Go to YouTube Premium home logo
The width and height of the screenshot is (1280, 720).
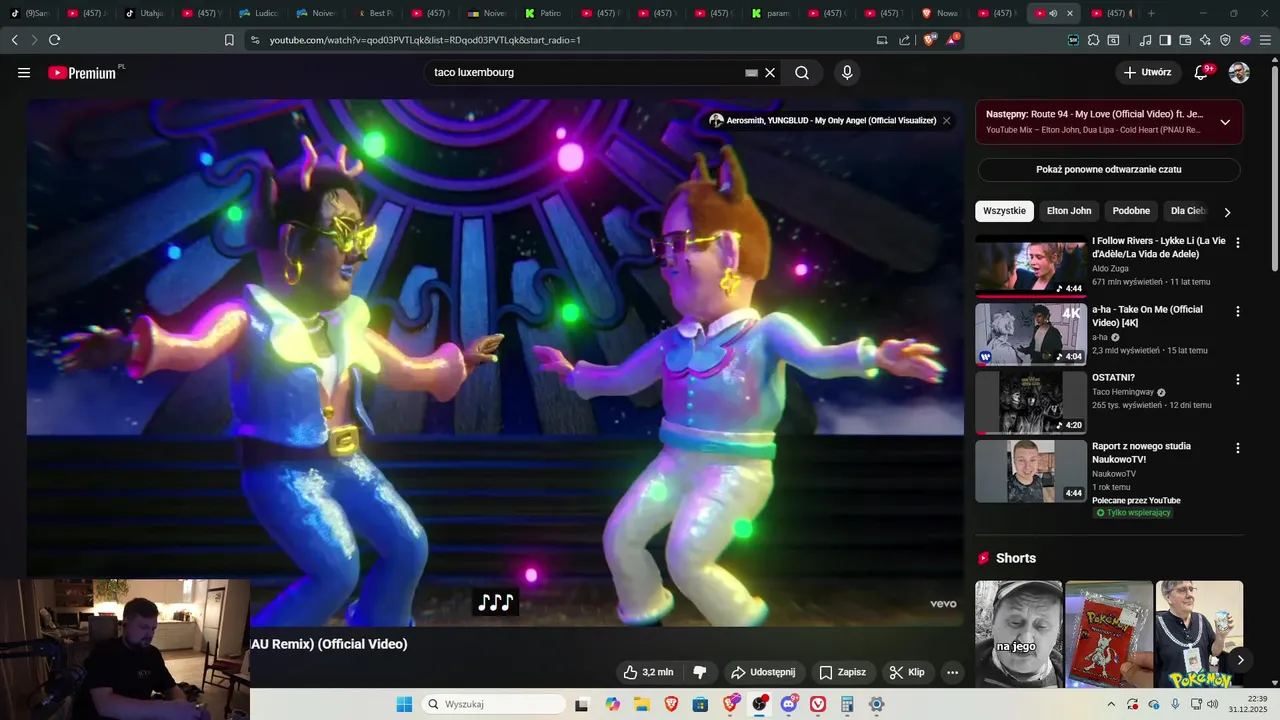tap(83, 72)
